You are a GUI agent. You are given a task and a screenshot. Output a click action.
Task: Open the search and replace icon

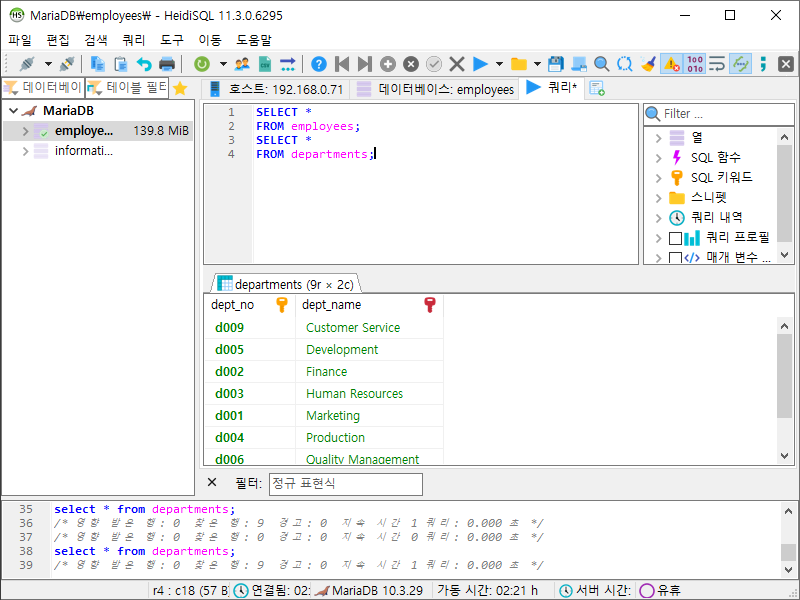(x=624, y=64)
